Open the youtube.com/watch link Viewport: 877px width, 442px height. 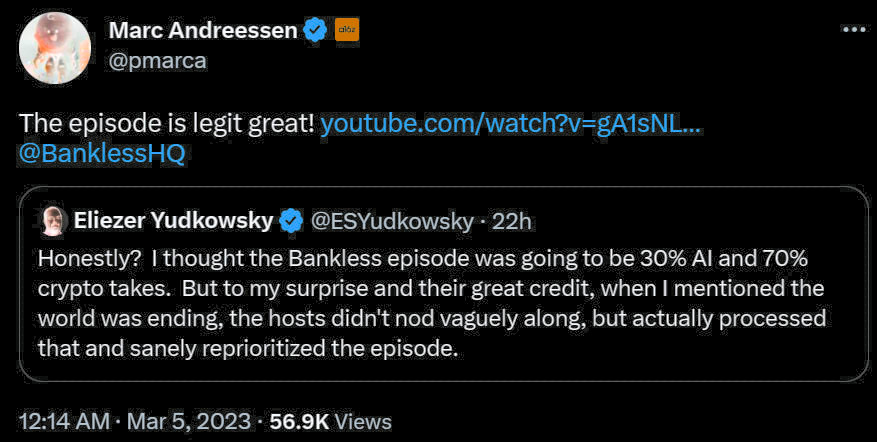click(509, 124)
